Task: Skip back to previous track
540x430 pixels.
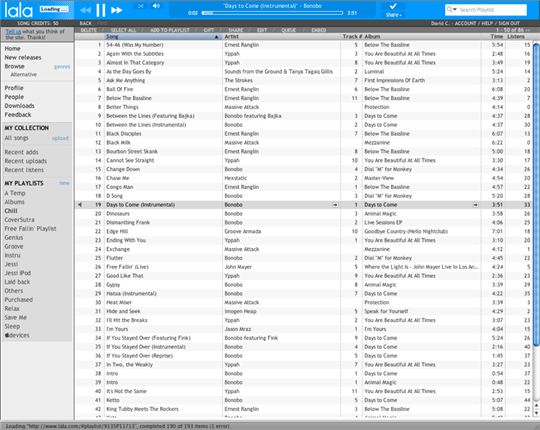Action: tap(85, 10)
